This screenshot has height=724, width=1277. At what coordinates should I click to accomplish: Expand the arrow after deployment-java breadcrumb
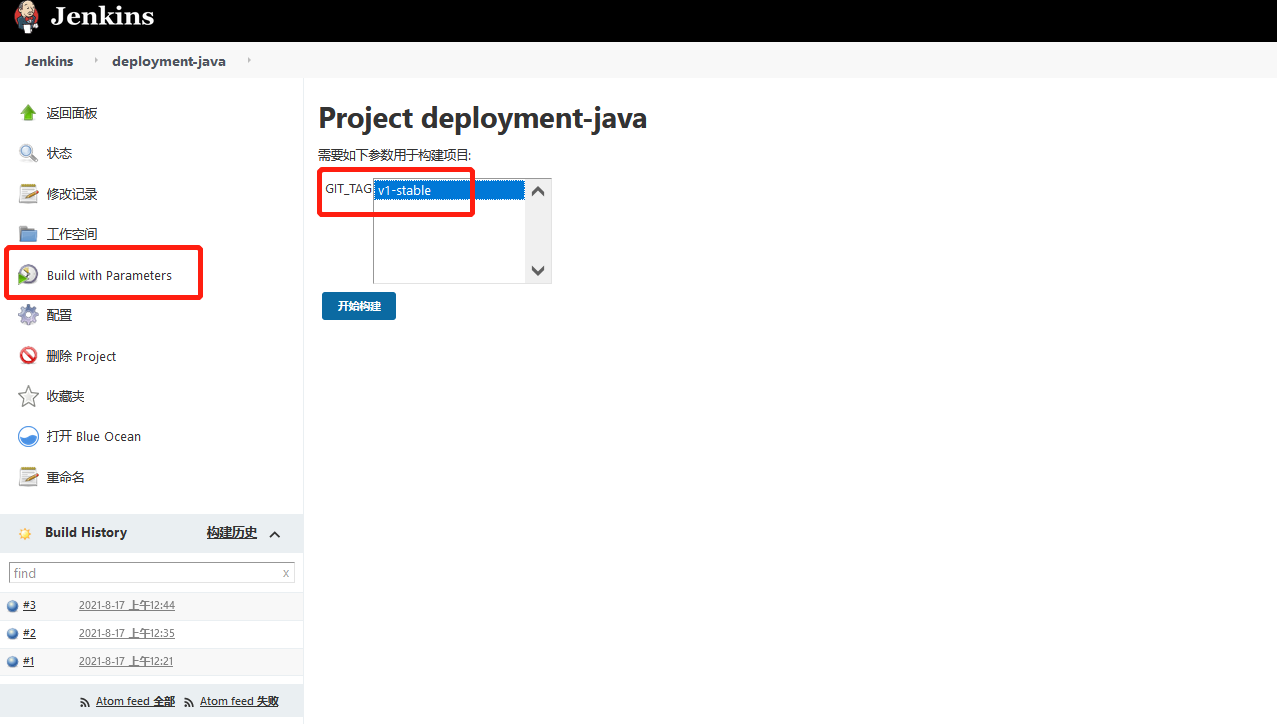tap(248, 61)
